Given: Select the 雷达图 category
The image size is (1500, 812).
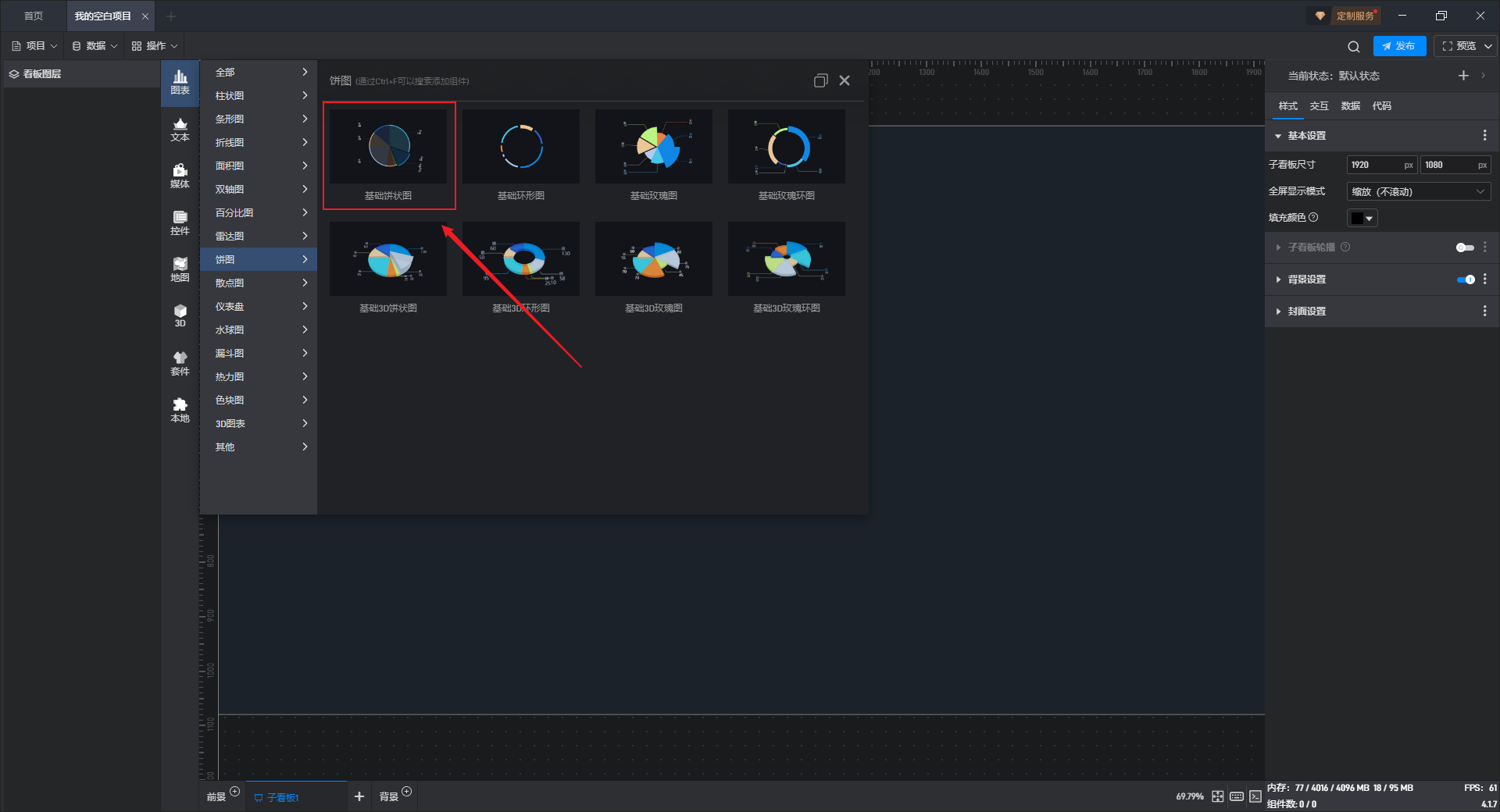Looking at the screenshot, I should (259, 237).
